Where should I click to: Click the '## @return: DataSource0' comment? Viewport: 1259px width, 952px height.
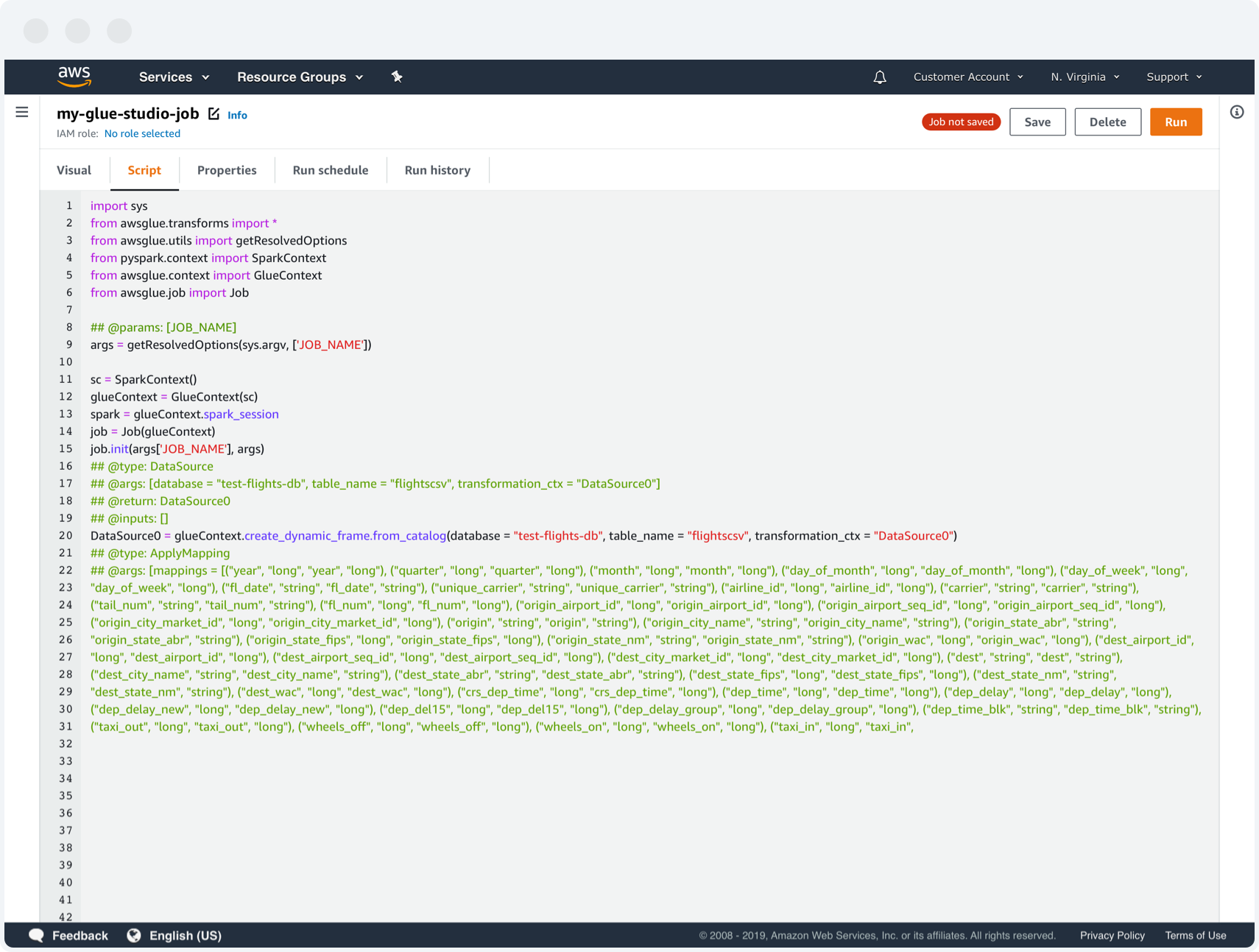pyautogui.click(x=161, y=501)
